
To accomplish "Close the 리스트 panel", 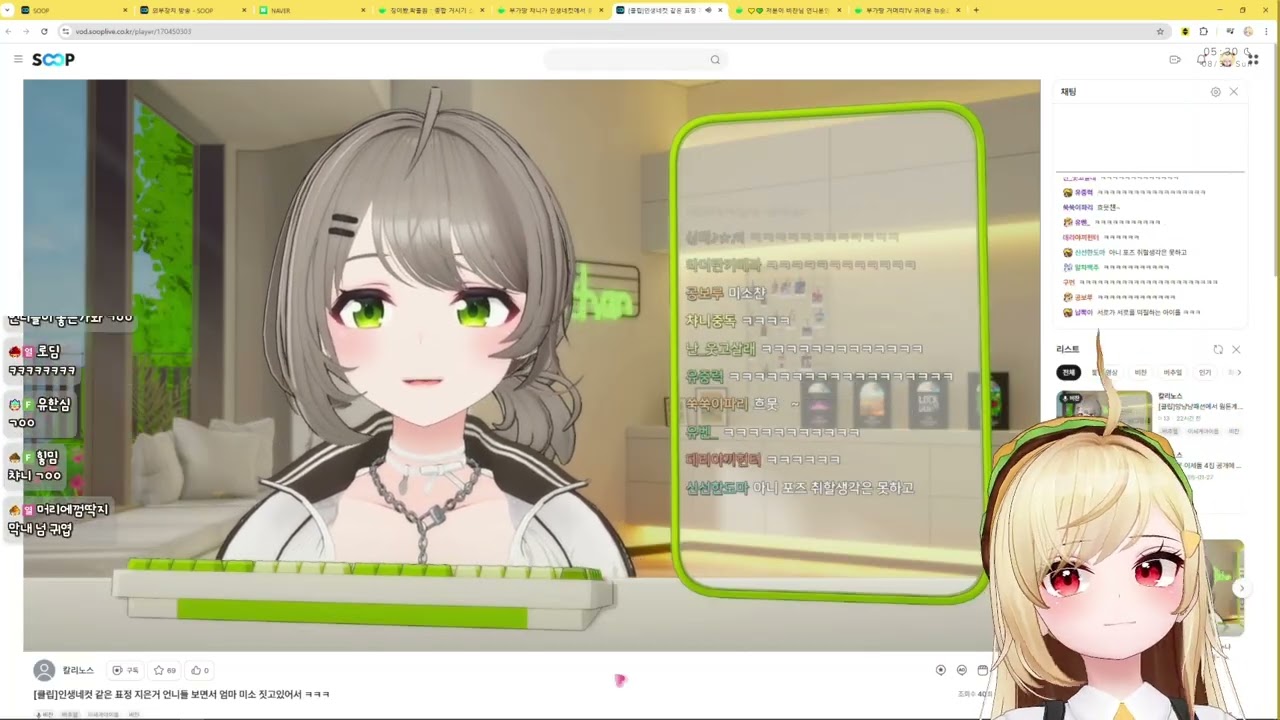I will (x=1236, y=349).
